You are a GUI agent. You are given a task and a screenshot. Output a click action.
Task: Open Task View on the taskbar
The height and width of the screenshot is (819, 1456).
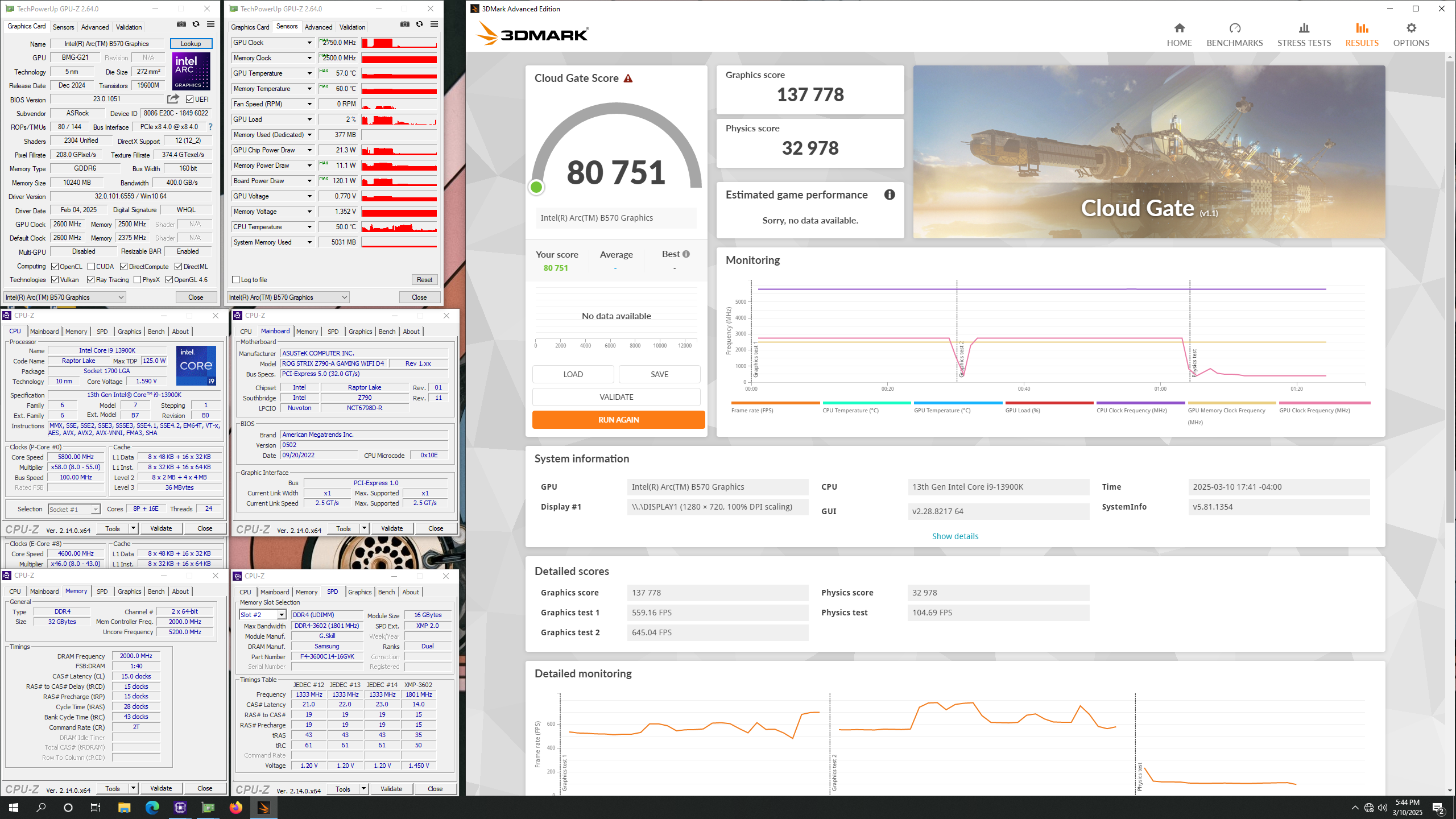pos(96,807)
